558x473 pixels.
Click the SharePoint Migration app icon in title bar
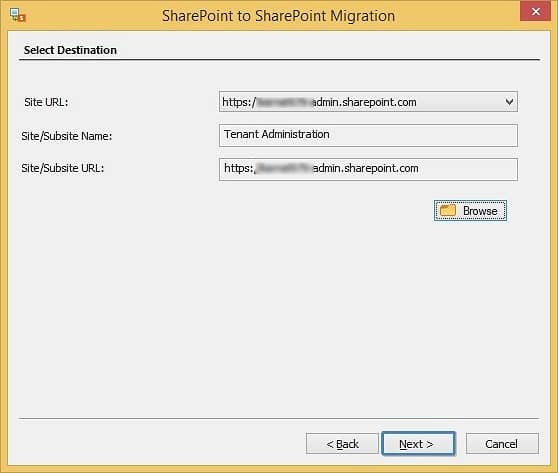(x=17, y=15)
